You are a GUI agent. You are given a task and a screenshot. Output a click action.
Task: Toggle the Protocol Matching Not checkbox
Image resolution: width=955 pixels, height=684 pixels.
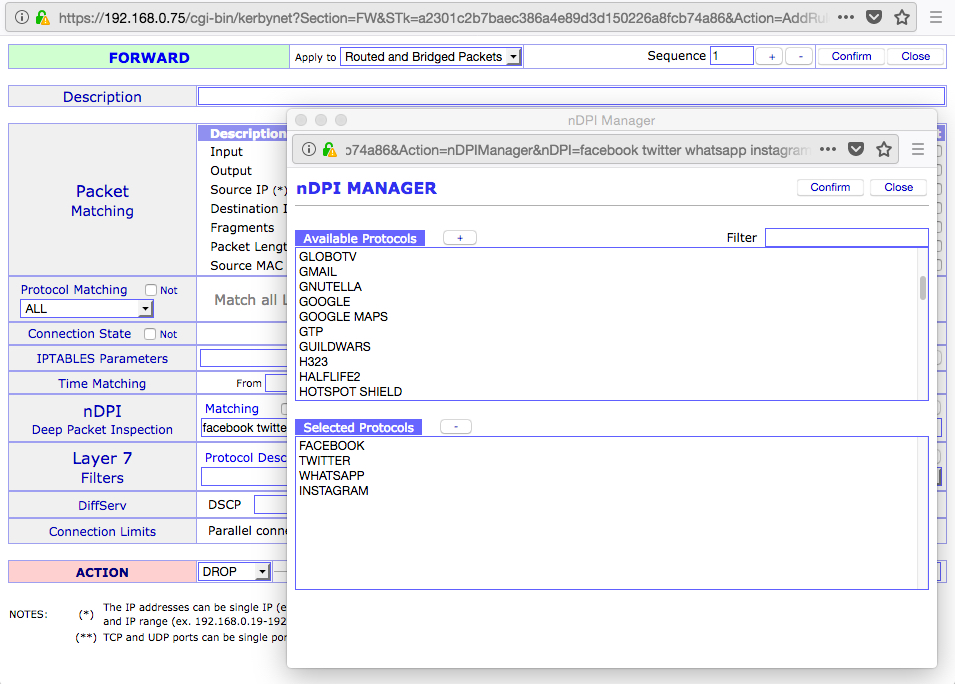coord(151,290)
